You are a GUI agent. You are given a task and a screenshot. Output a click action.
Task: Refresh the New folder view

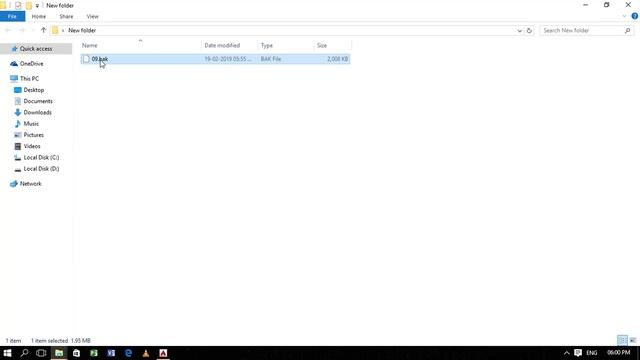[529, 31]
